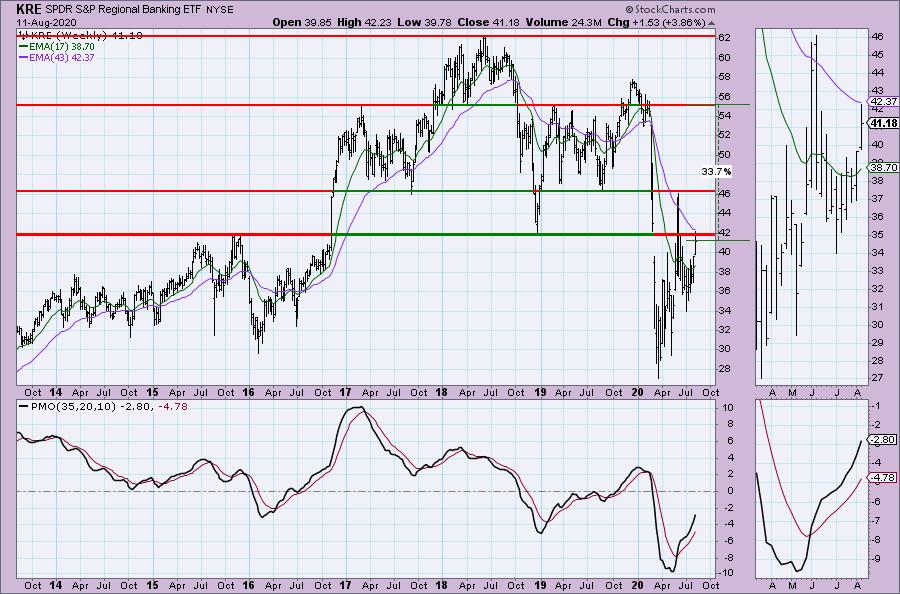Click the KRE (Weekly) legend label
900x594 pixels.
(x=69, y=36)
